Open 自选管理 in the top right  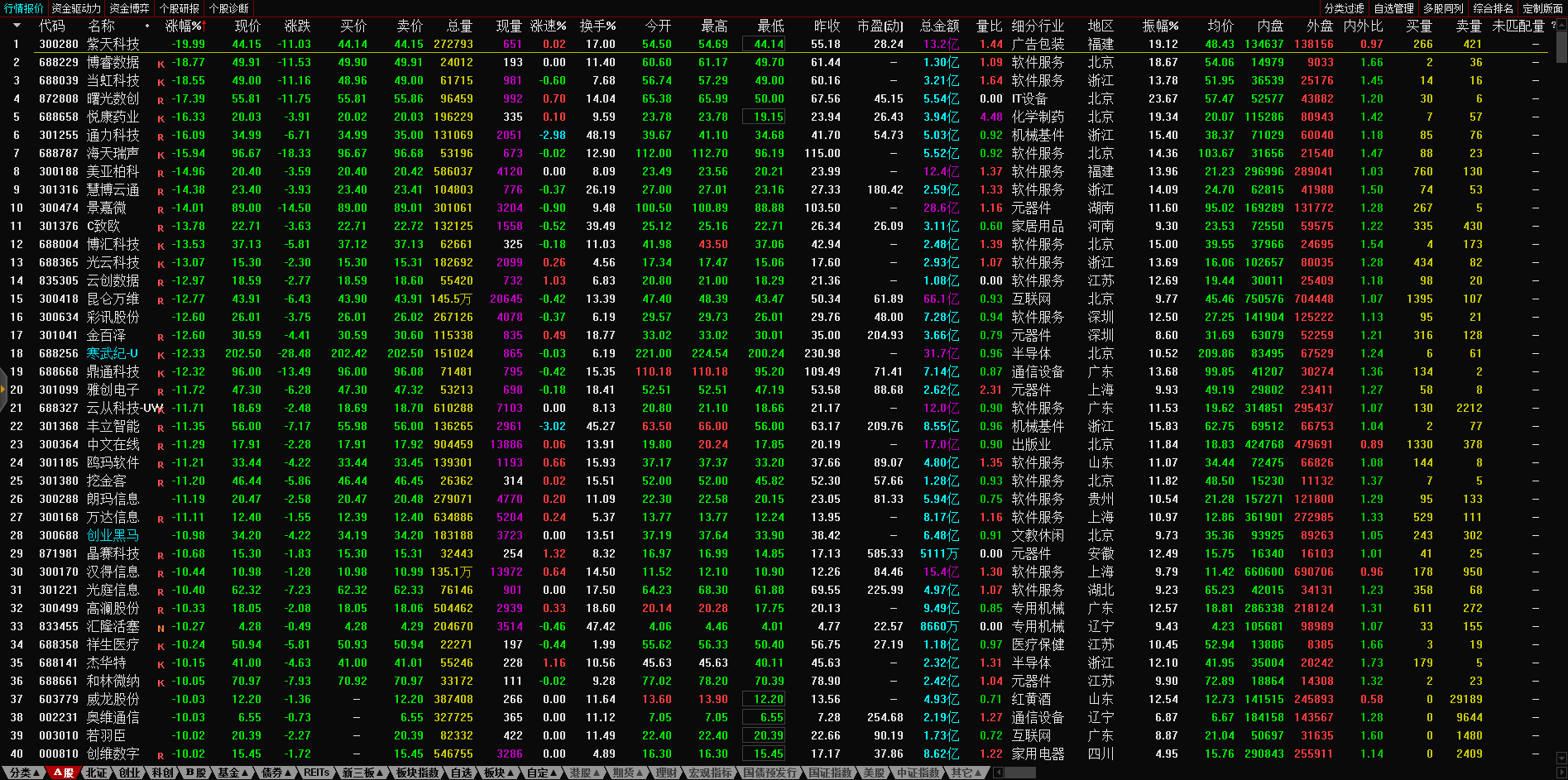click(1393, 8)
